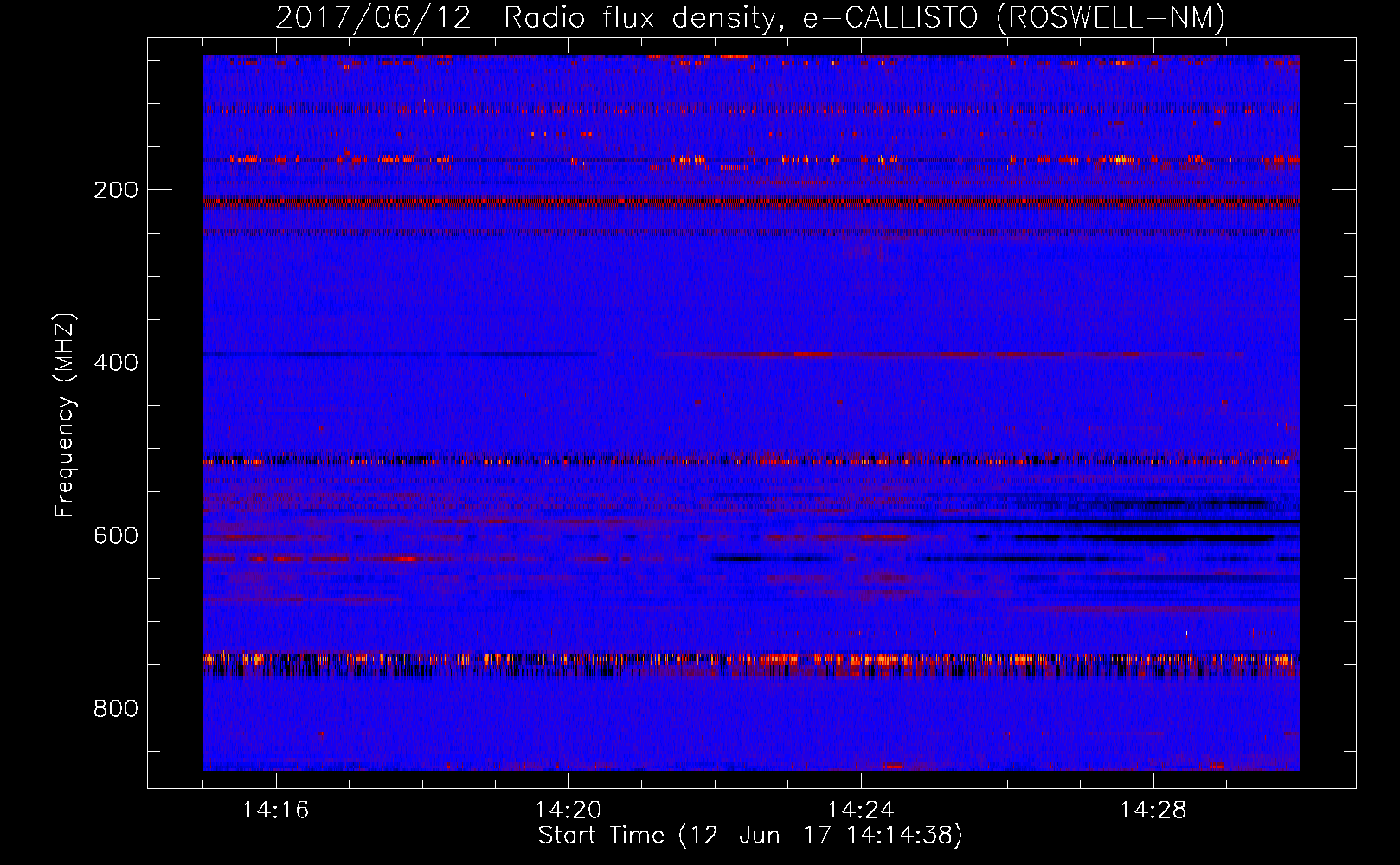Viewport: 1400px width, 865px height.
Task: Click the 800 frequency tick label
Action: click(115, 708)
